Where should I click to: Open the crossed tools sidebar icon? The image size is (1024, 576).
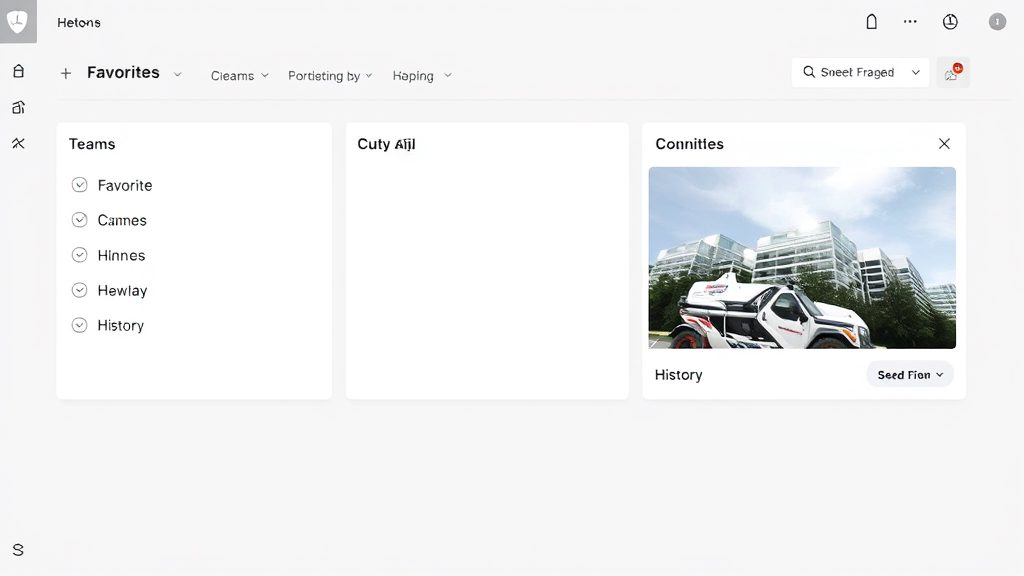click(x=18, y=143)
